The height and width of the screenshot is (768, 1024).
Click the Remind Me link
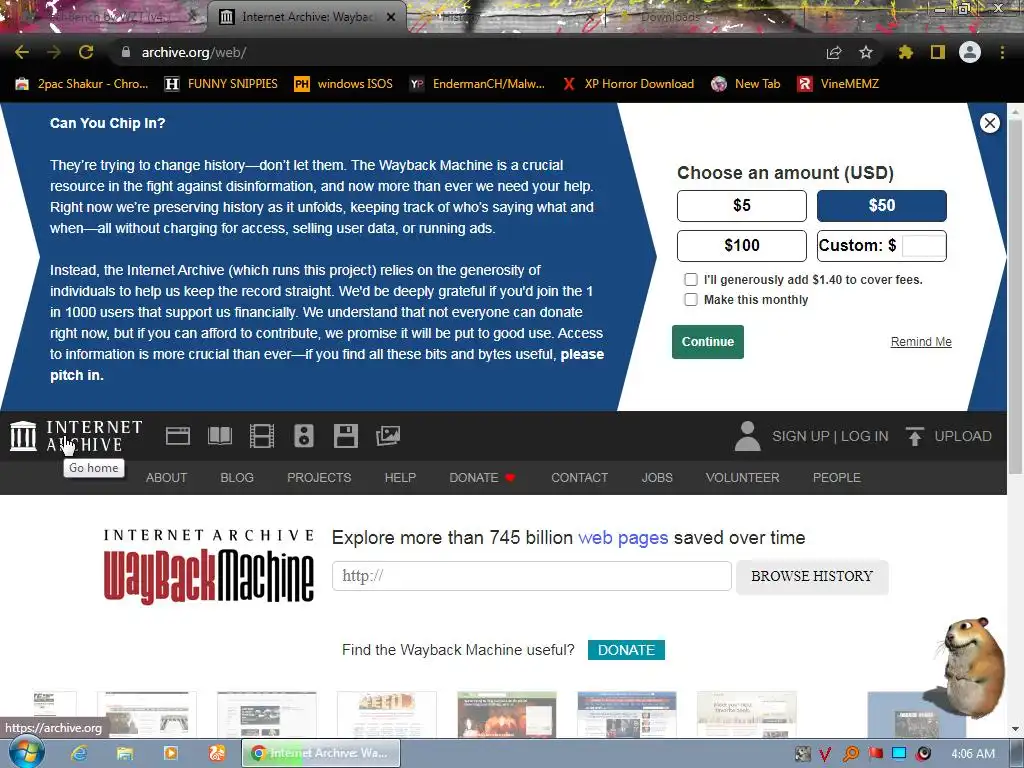coord(921,342)
